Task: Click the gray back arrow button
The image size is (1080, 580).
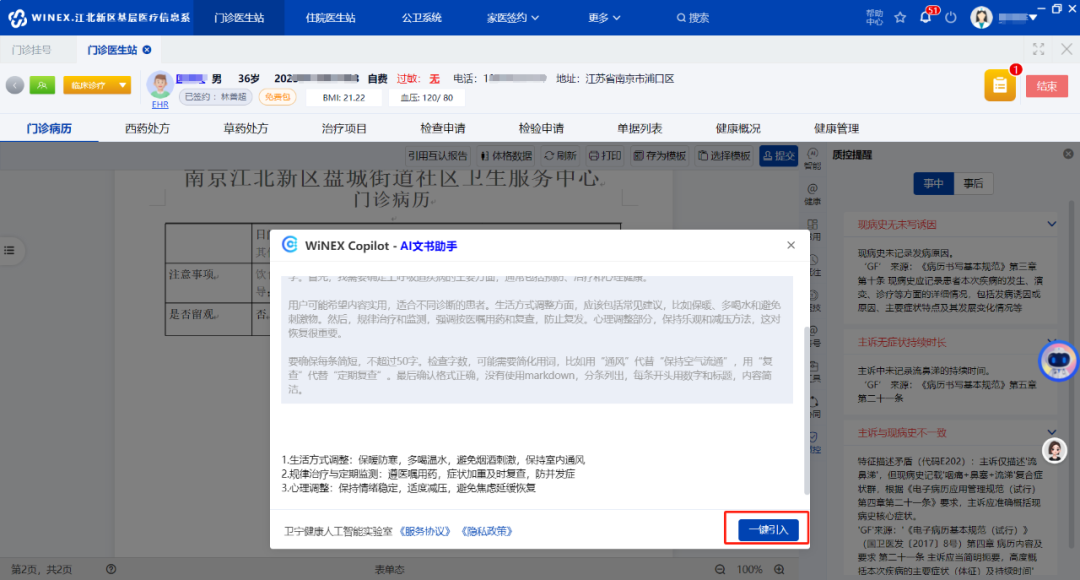Action: 14,85
